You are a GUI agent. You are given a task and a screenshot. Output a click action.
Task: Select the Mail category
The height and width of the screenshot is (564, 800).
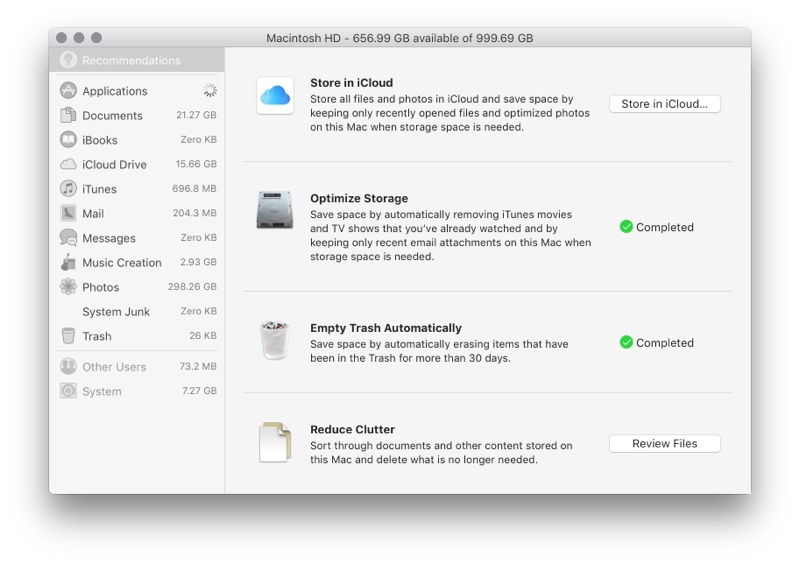click(138, 213)
